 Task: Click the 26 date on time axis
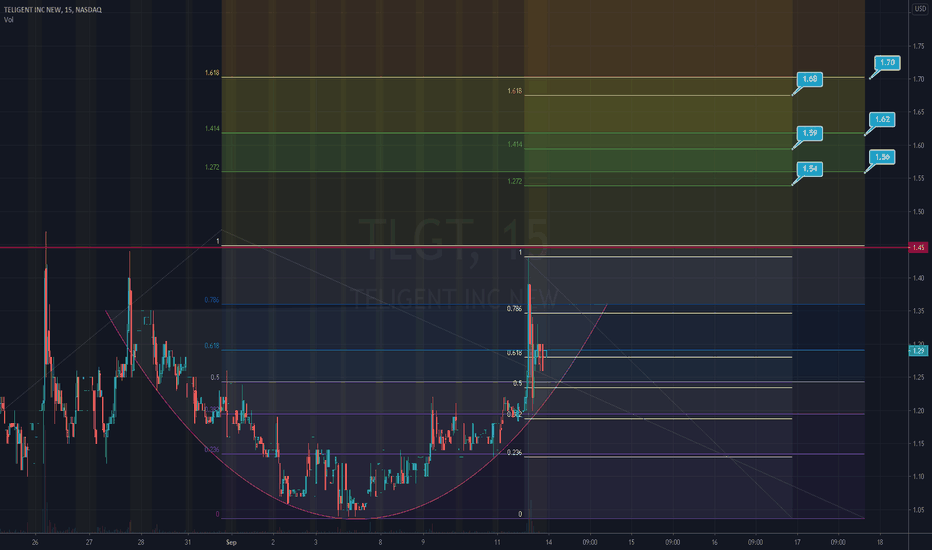point(35,542)
